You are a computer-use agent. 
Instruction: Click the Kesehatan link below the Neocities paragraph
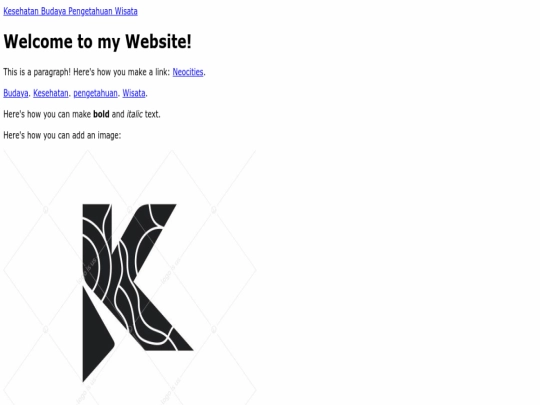[x=51, y=93]
